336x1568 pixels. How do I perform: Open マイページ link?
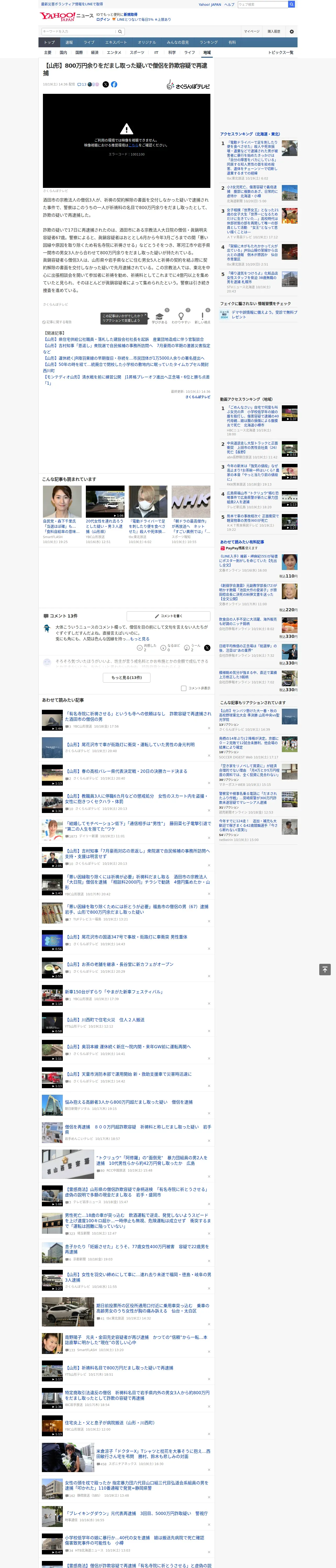pos(252,32)
